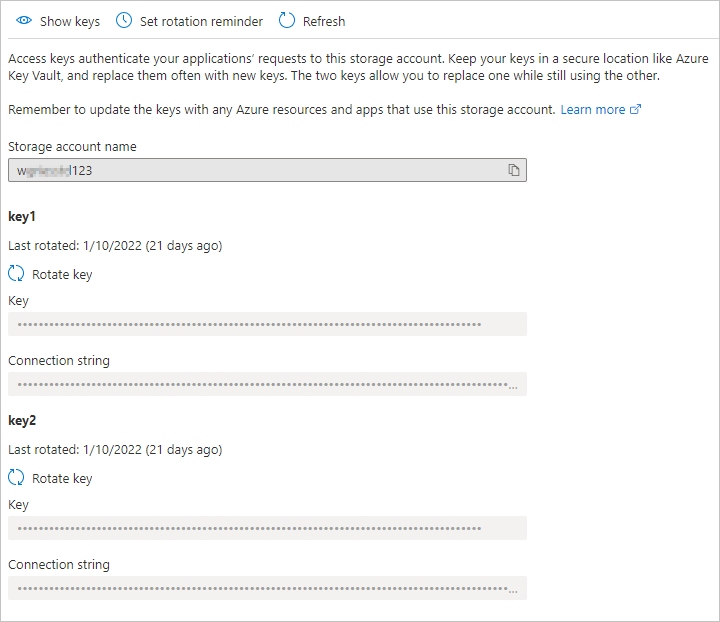Click the 'Remember to update the keys' paragraph
Viewport: 720px width, 622px height.
(281, 110)
